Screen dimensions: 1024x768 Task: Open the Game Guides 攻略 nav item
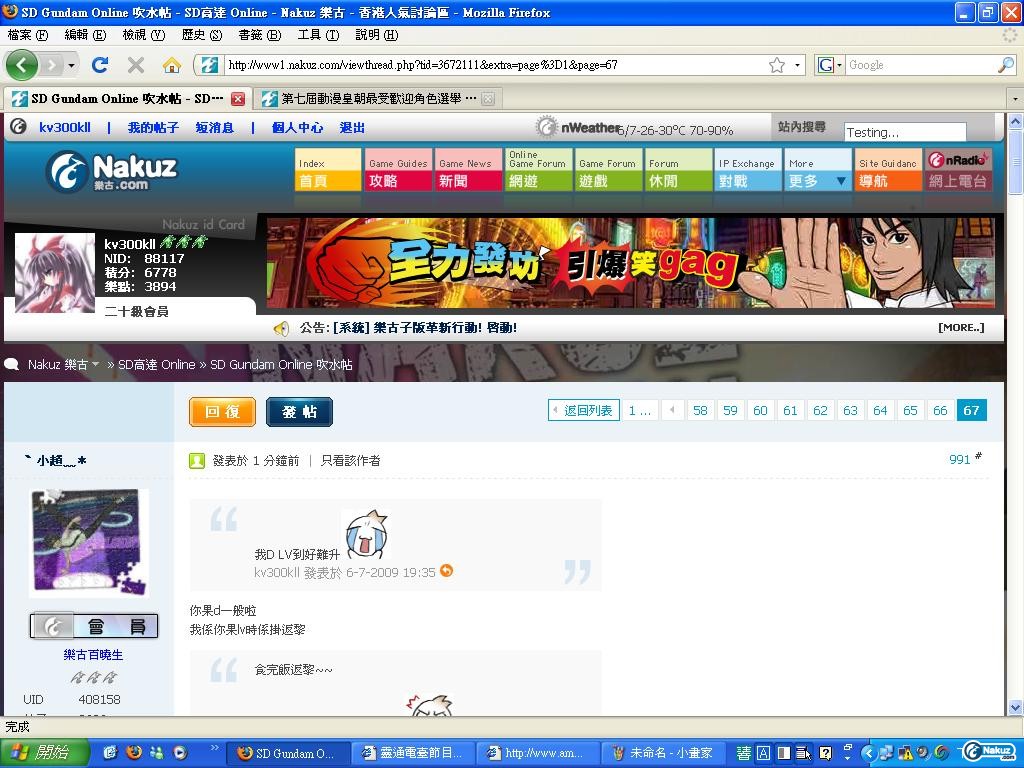[398, 169]
